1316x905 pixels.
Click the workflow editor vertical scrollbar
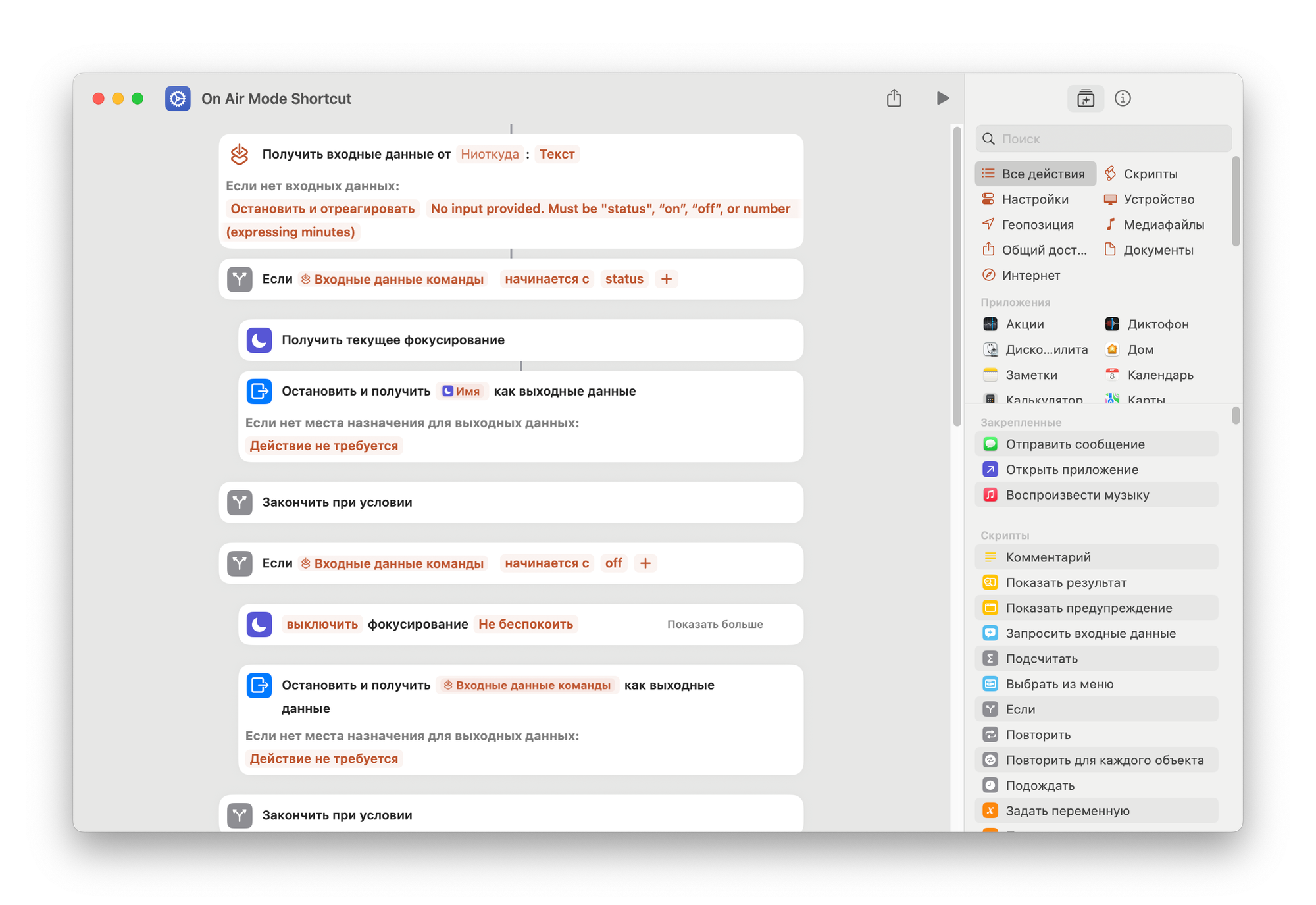[x=957, y=276]
